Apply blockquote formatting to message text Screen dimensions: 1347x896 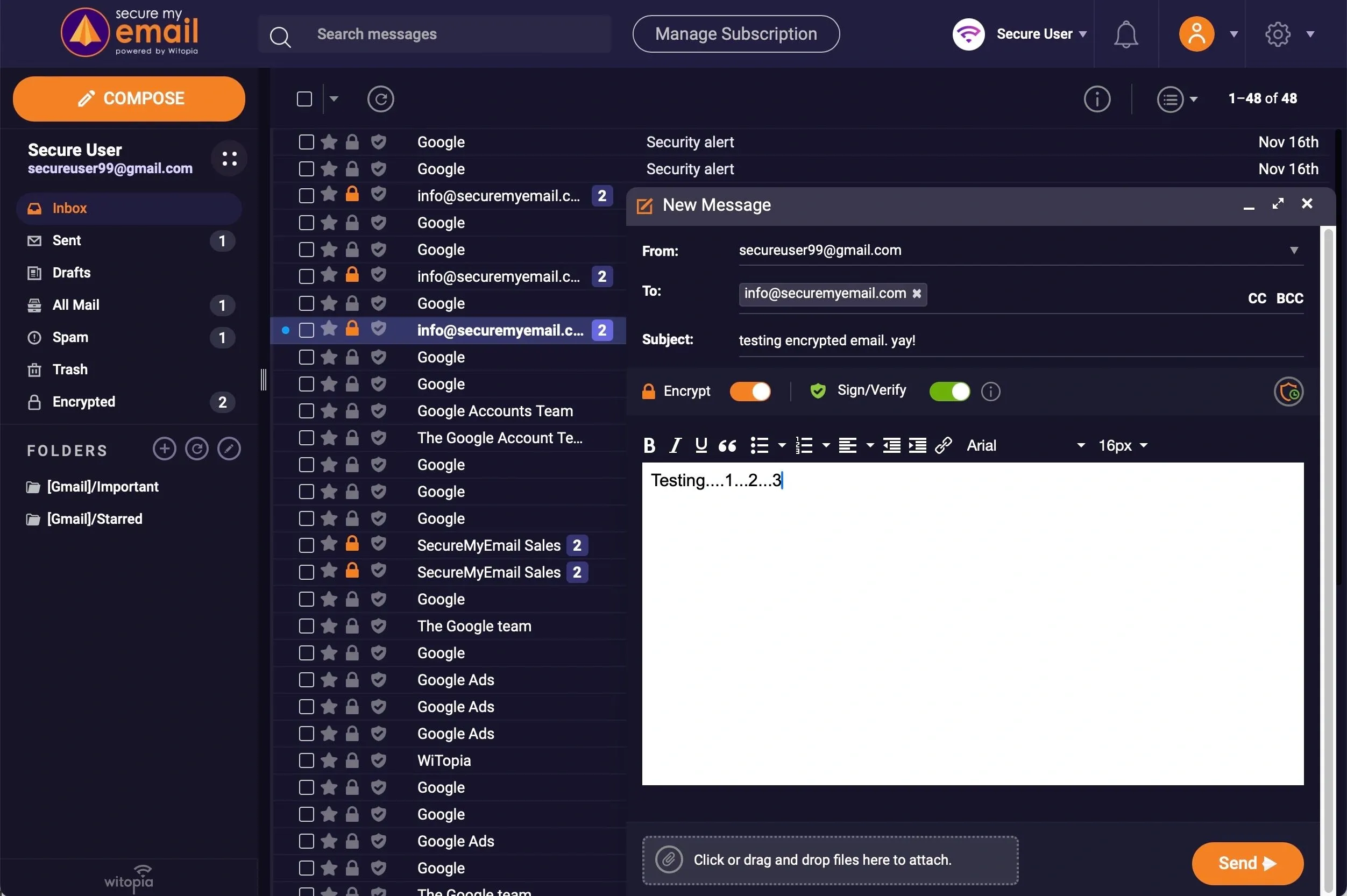point(727,446)
